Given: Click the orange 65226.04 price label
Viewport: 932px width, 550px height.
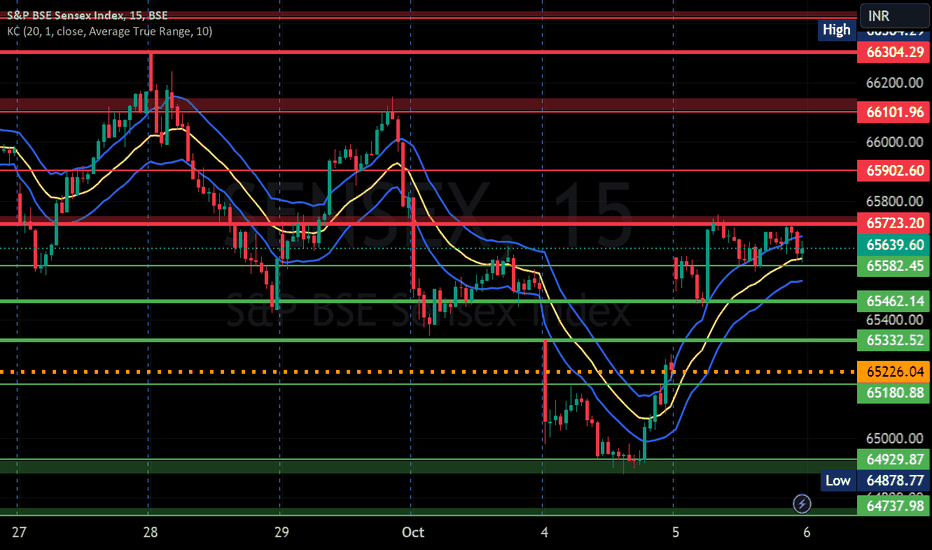Looking at the screenshot, I should point(895,372).
